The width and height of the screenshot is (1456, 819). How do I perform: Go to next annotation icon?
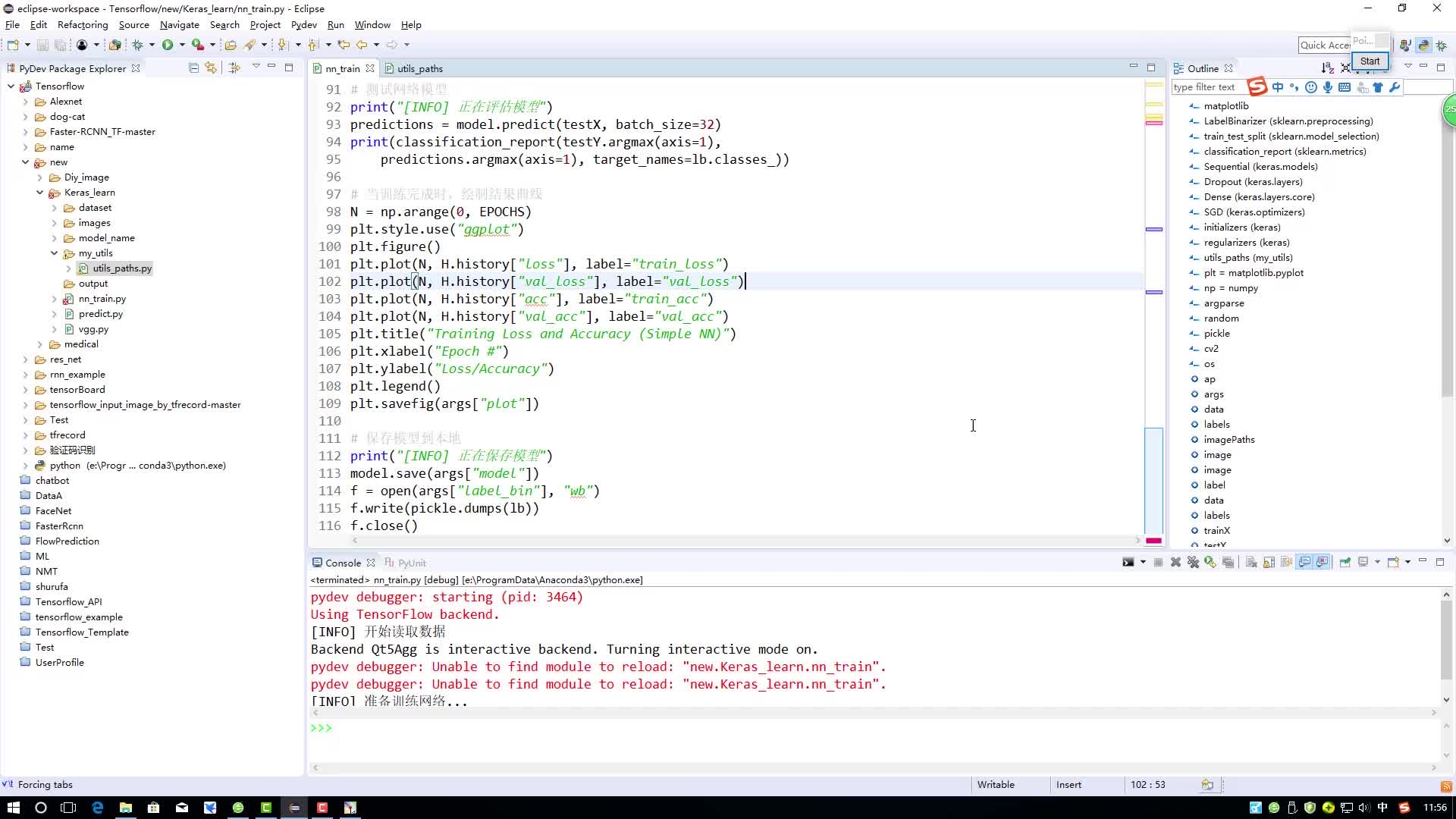click(283, 45)
